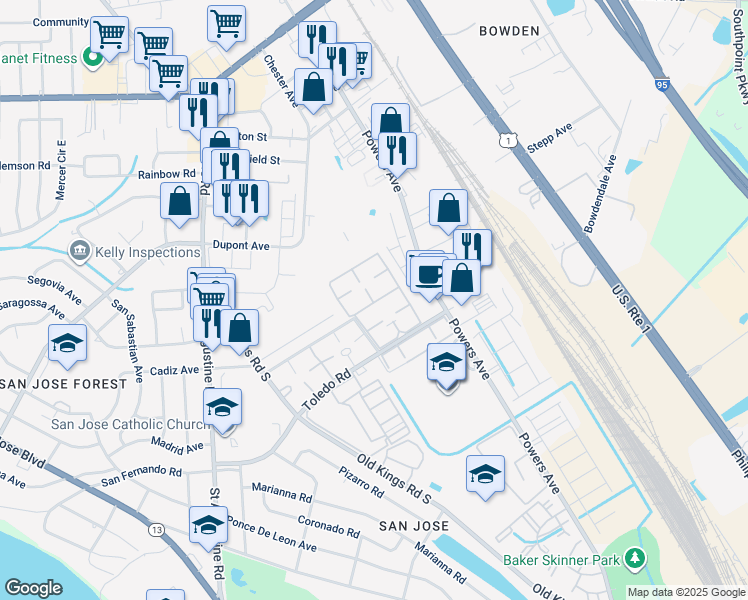748x600 pixels.
Task: Click the State Route 13 shield
Action: [155, 528]
